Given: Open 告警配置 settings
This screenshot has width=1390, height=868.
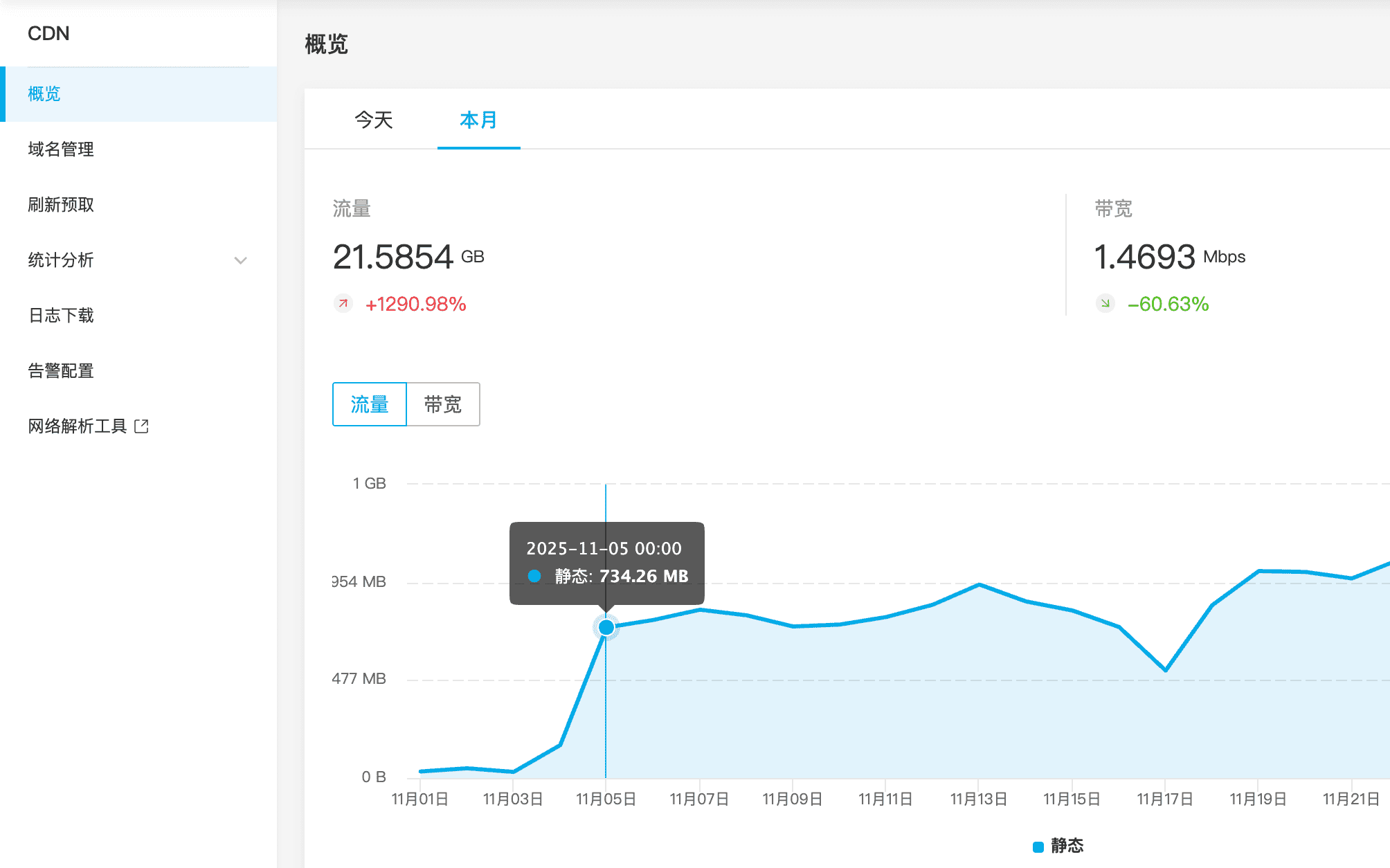Looking at the screenshot, I should (61, 371).
